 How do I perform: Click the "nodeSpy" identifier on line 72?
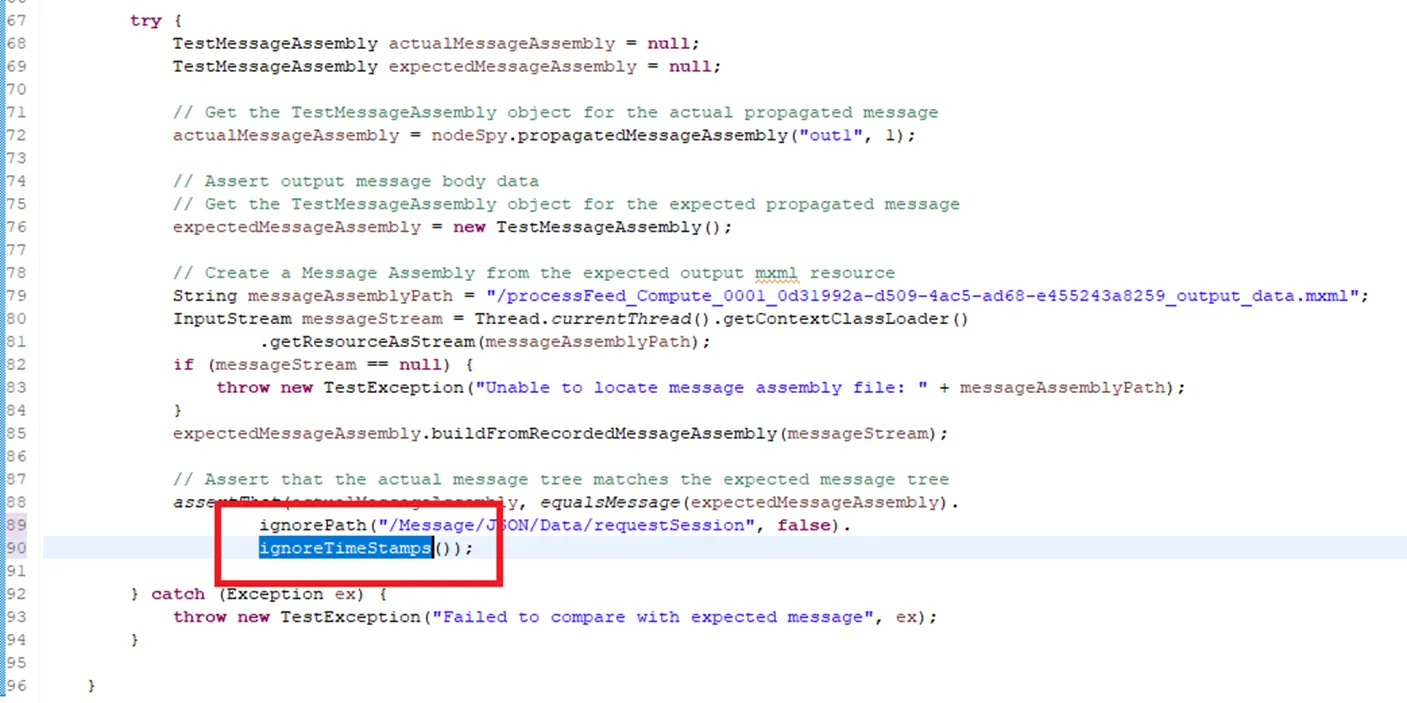pyautogui.click(x=469, y=135)
